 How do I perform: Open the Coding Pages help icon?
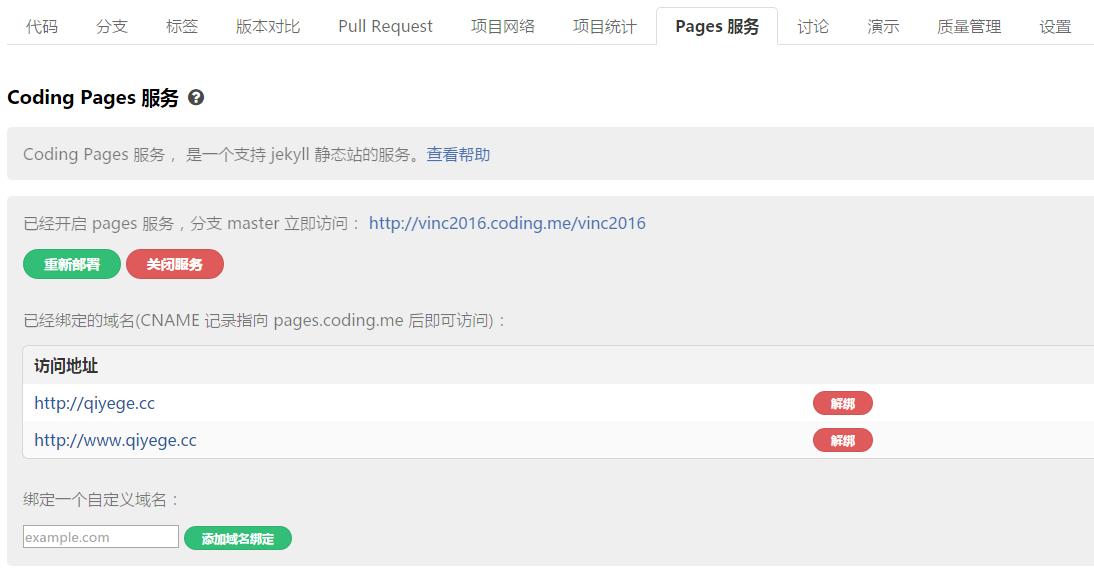point(197,97)
